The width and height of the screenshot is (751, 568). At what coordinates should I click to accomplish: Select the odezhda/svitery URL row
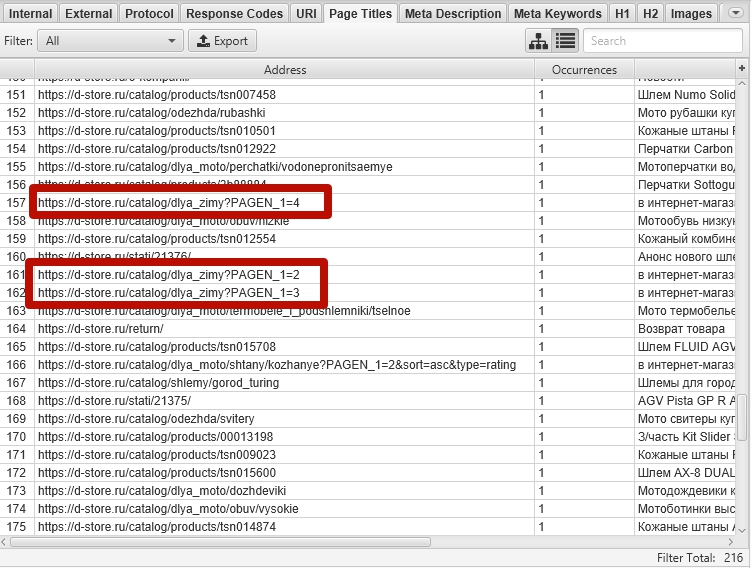coord(368,419)
